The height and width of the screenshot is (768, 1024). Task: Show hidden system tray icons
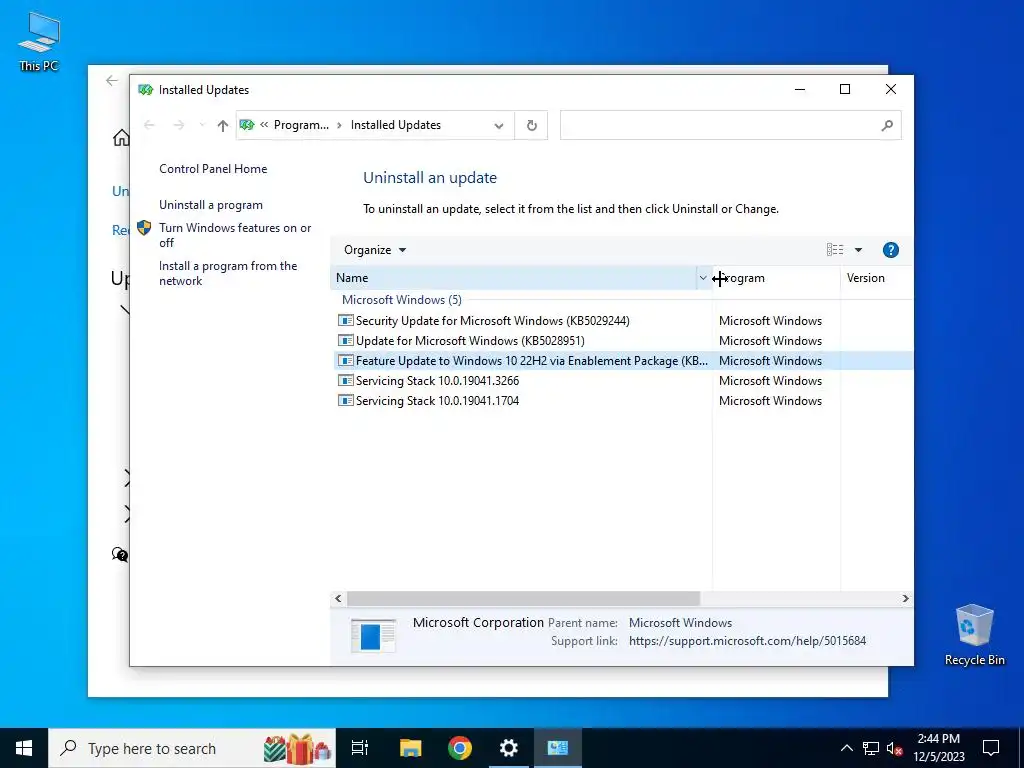pyautogui.click(x=846, y=748)
